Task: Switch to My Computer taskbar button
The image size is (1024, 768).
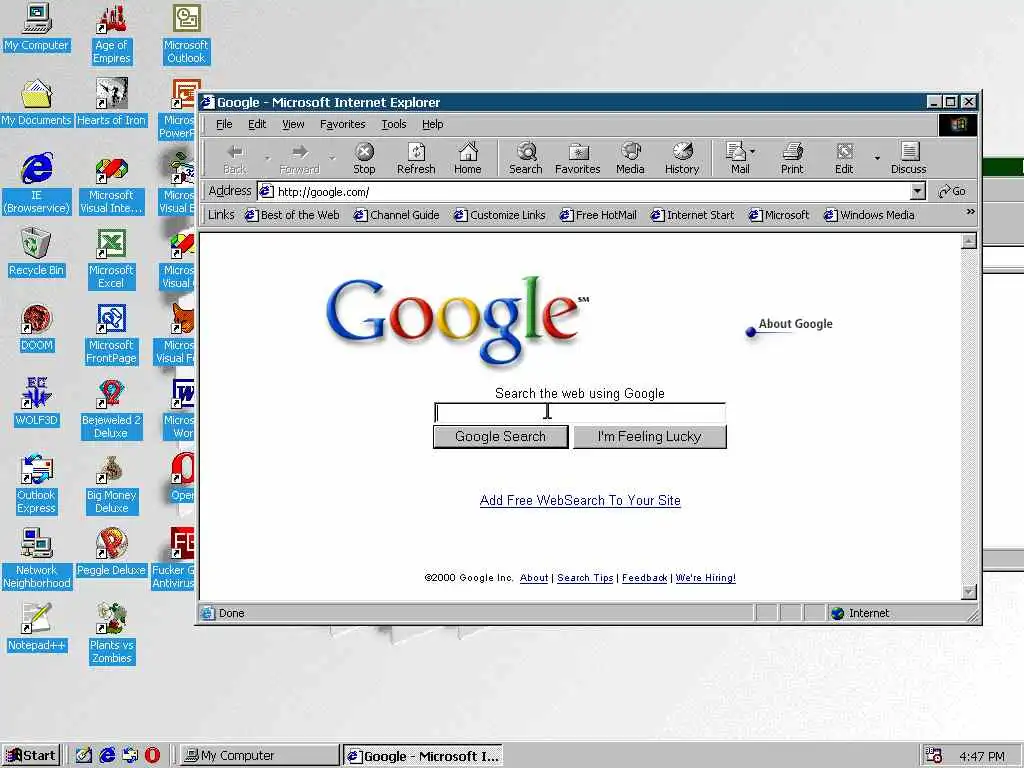Action: (259, 756)
